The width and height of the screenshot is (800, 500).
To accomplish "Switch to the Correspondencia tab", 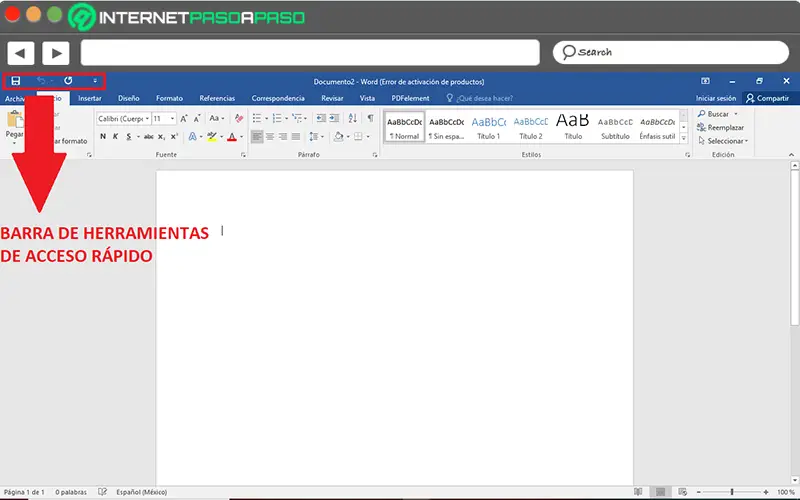I will click(x=278, y=98).
